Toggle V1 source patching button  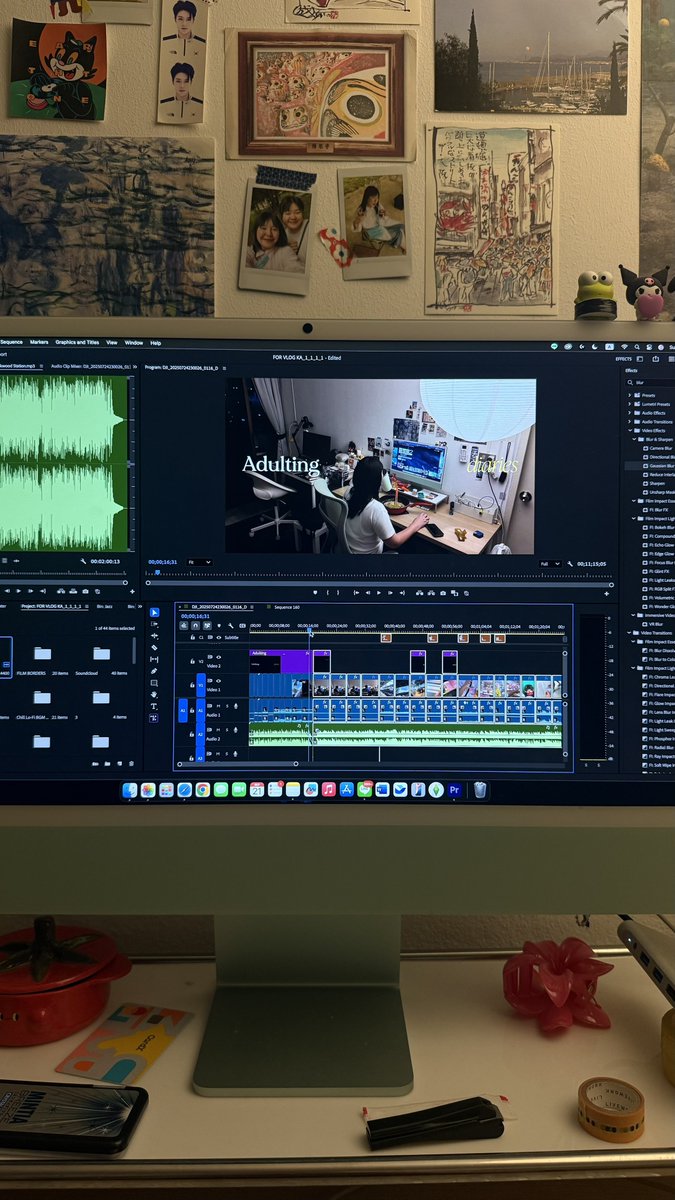(x=201, y=685)
